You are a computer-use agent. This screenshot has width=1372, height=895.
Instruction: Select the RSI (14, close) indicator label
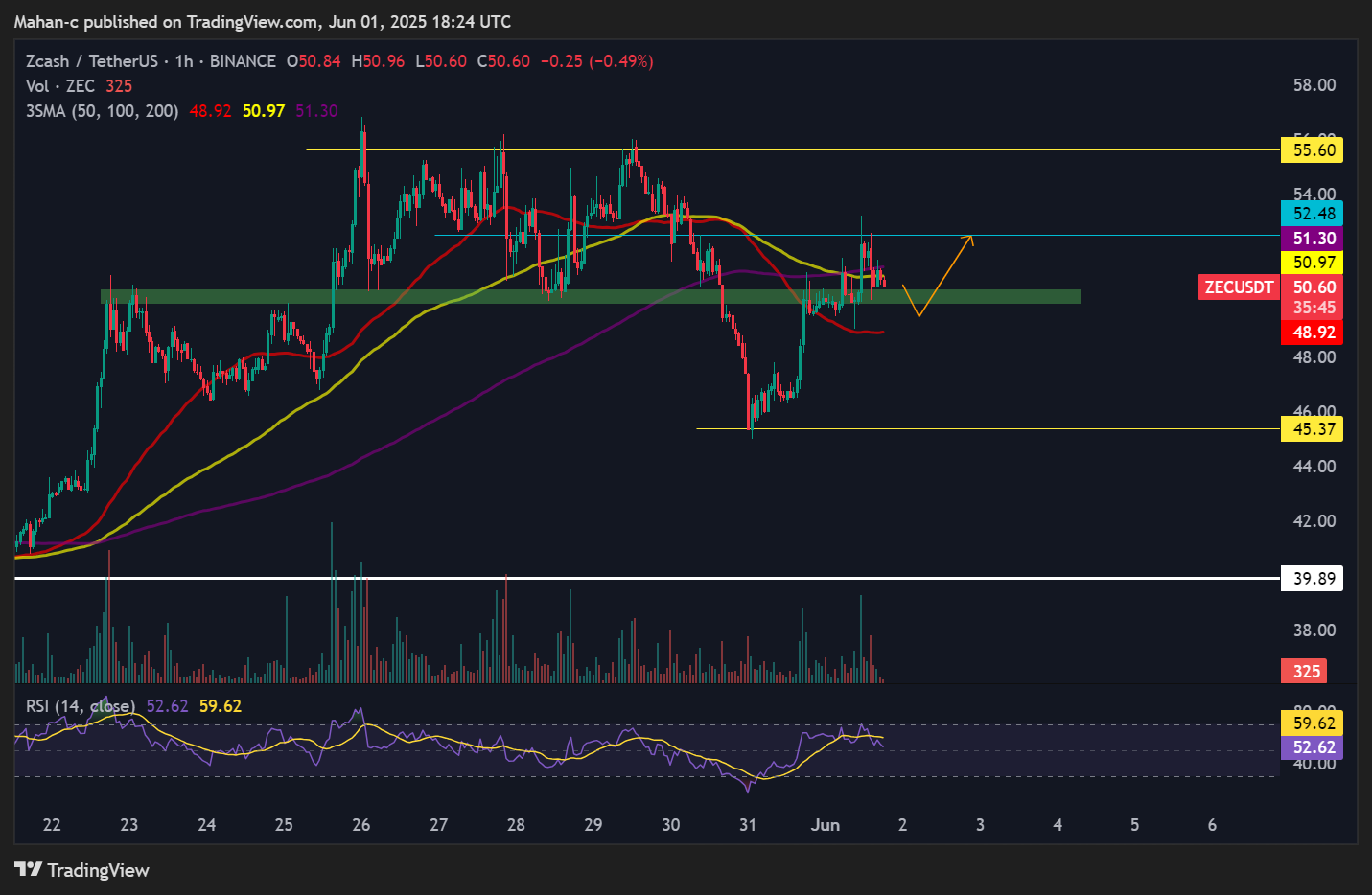(80, 706)
